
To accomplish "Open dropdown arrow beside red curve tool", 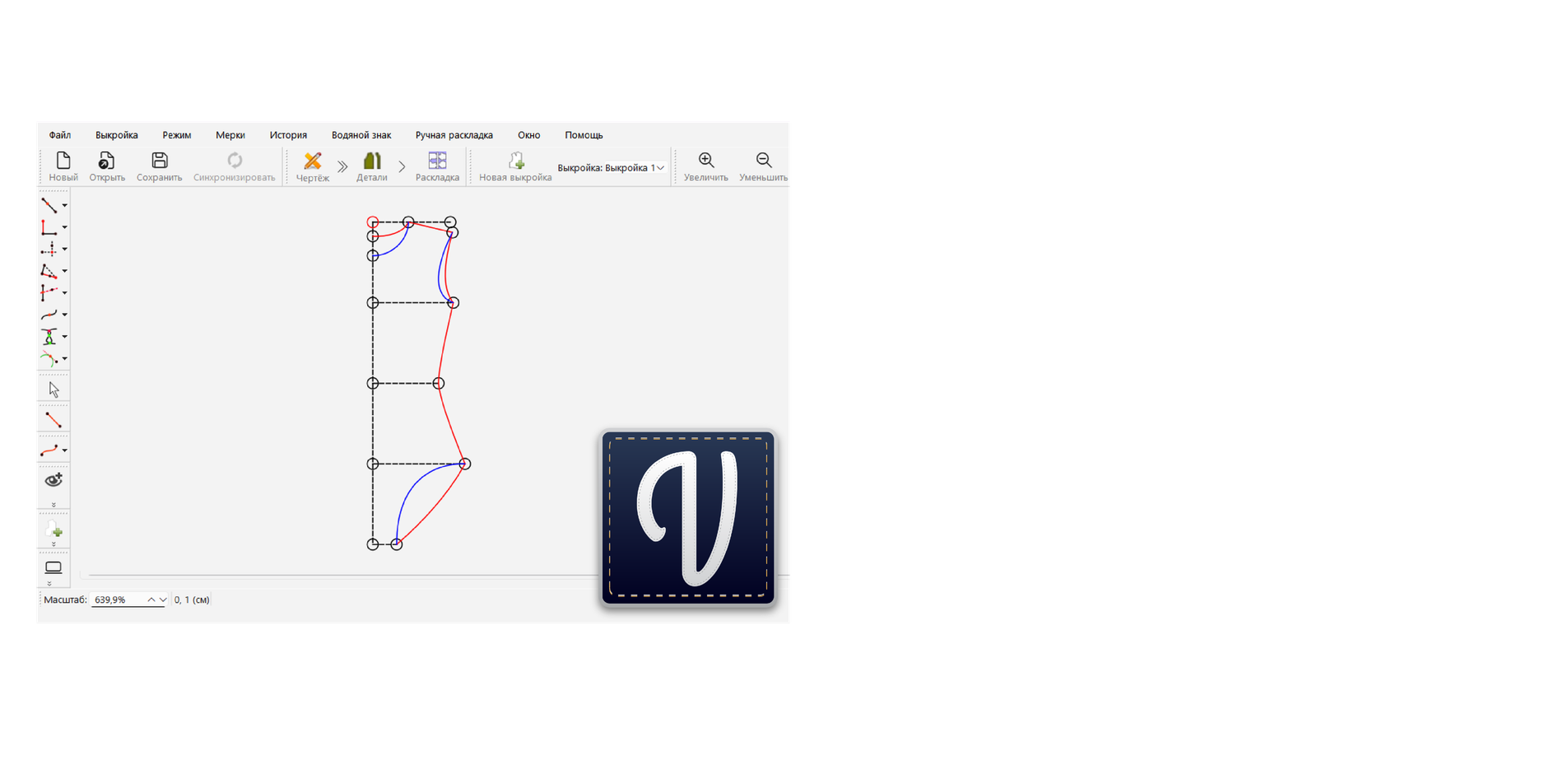I will pyautogui.click(x=65, y=450).
